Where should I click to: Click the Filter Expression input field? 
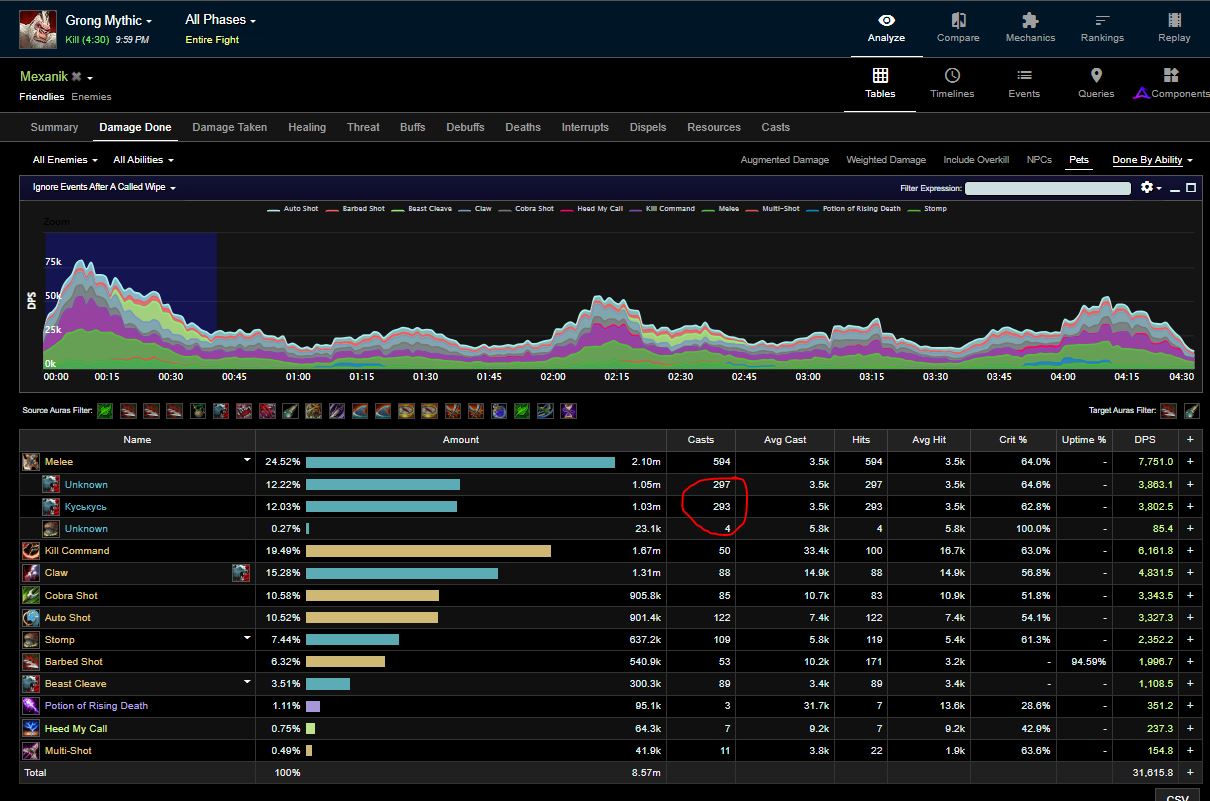(x=1047, y=188)
